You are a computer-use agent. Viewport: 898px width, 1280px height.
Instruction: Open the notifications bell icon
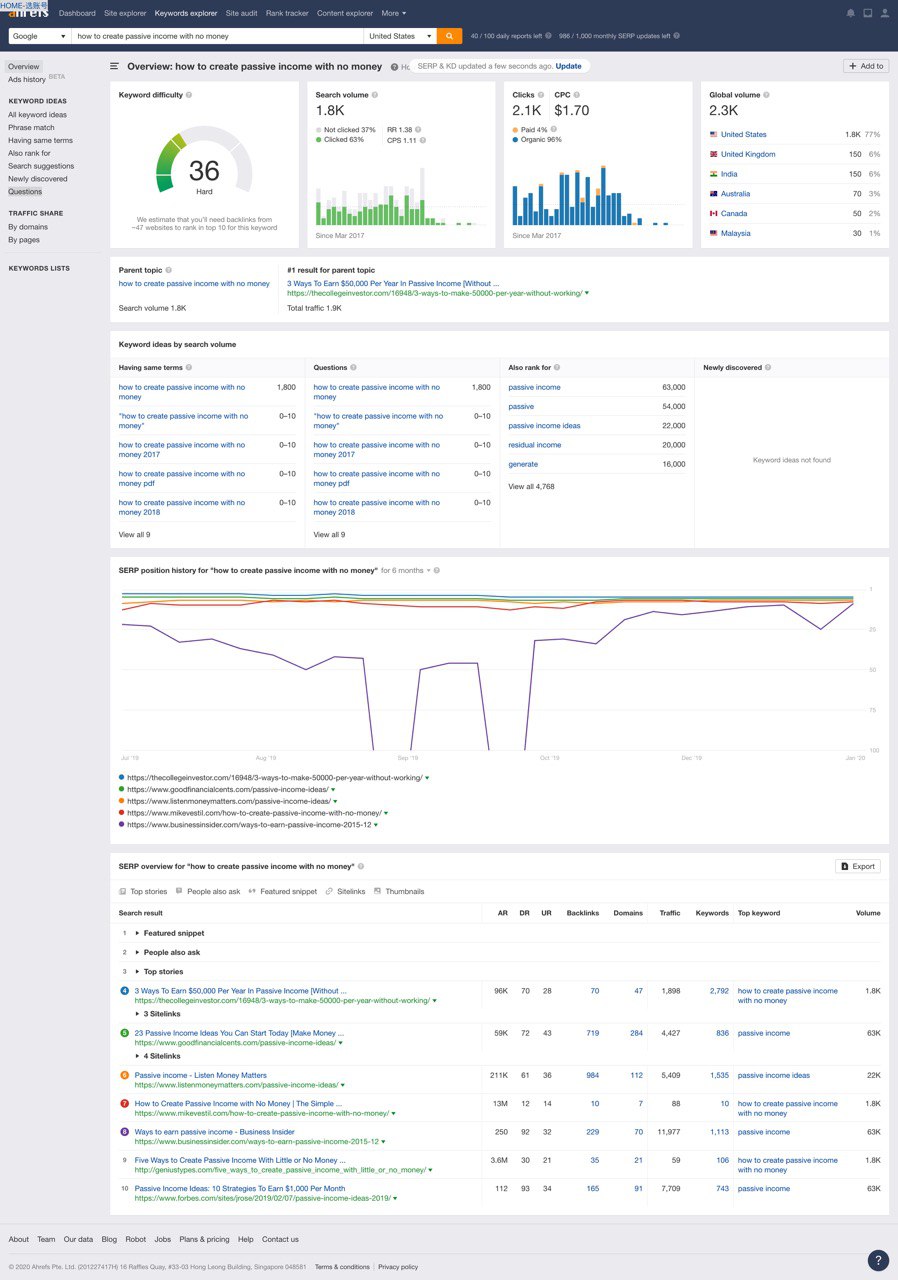[x=851, y=13]
